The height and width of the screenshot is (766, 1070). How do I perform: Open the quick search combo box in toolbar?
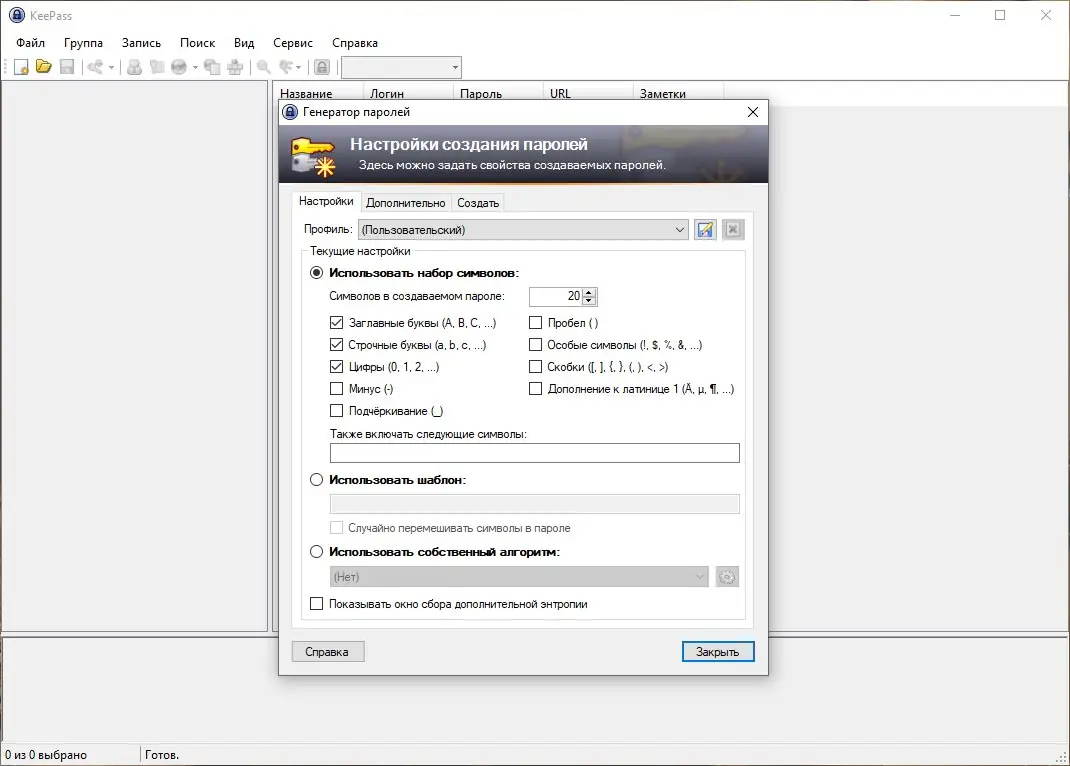(x=401, y=68)
